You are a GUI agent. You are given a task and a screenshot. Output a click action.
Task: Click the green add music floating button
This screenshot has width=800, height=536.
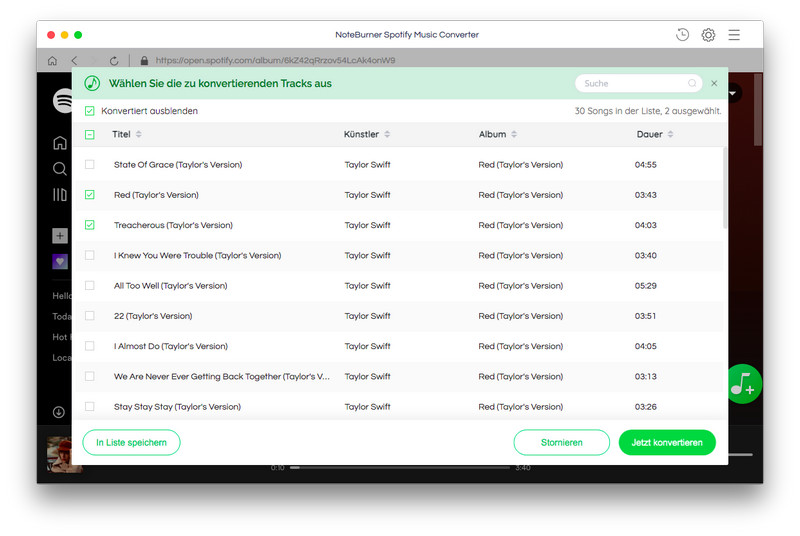coord(743,384)
